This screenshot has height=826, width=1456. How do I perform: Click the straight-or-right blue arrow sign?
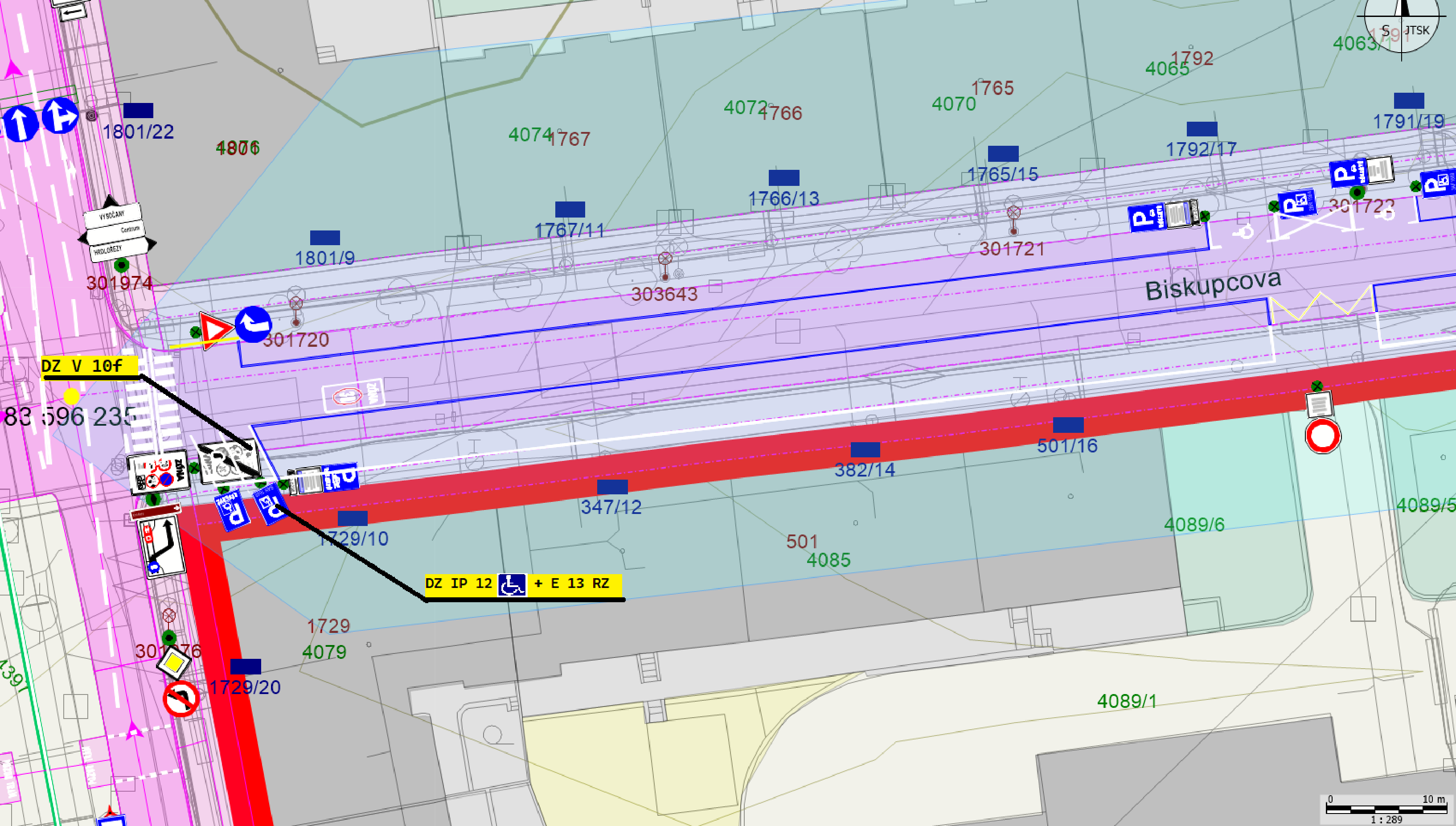(x=60, y=116)
